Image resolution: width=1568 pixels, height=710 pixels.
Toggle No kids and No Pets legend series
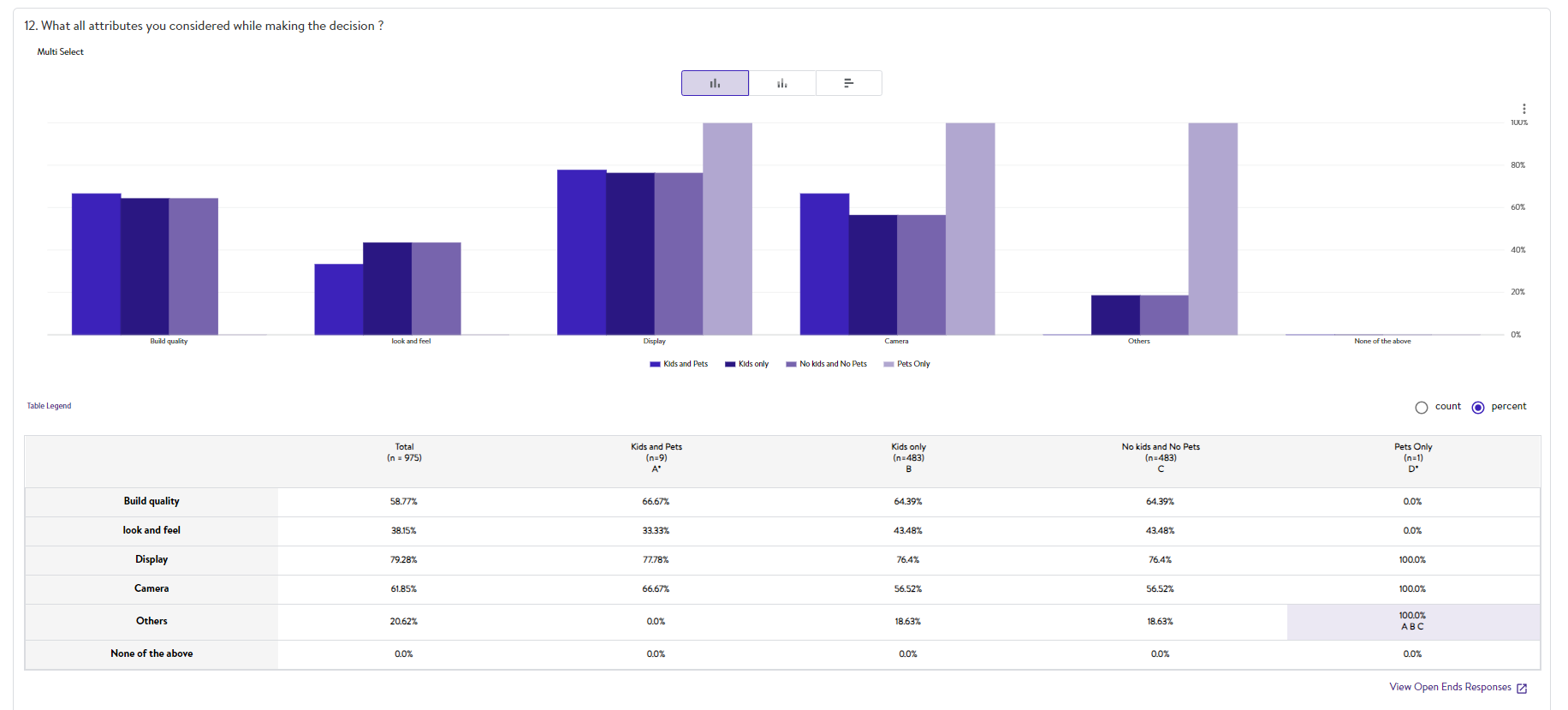pyautogui.click(x=826, y=364)
